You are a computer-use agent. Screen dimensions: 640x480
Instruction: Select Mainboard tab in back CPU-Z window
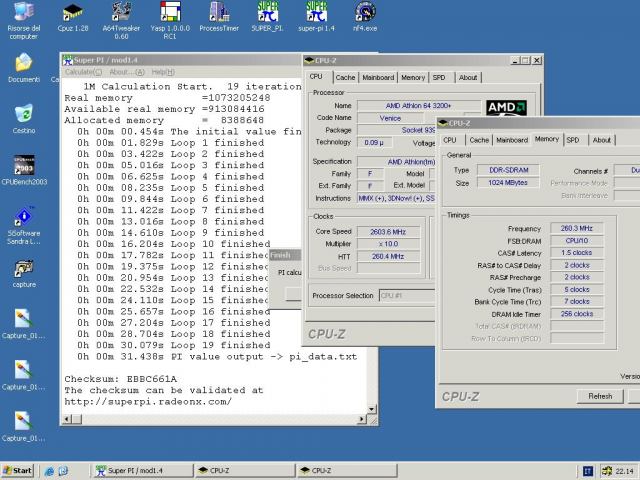click(x=378, y=78)
